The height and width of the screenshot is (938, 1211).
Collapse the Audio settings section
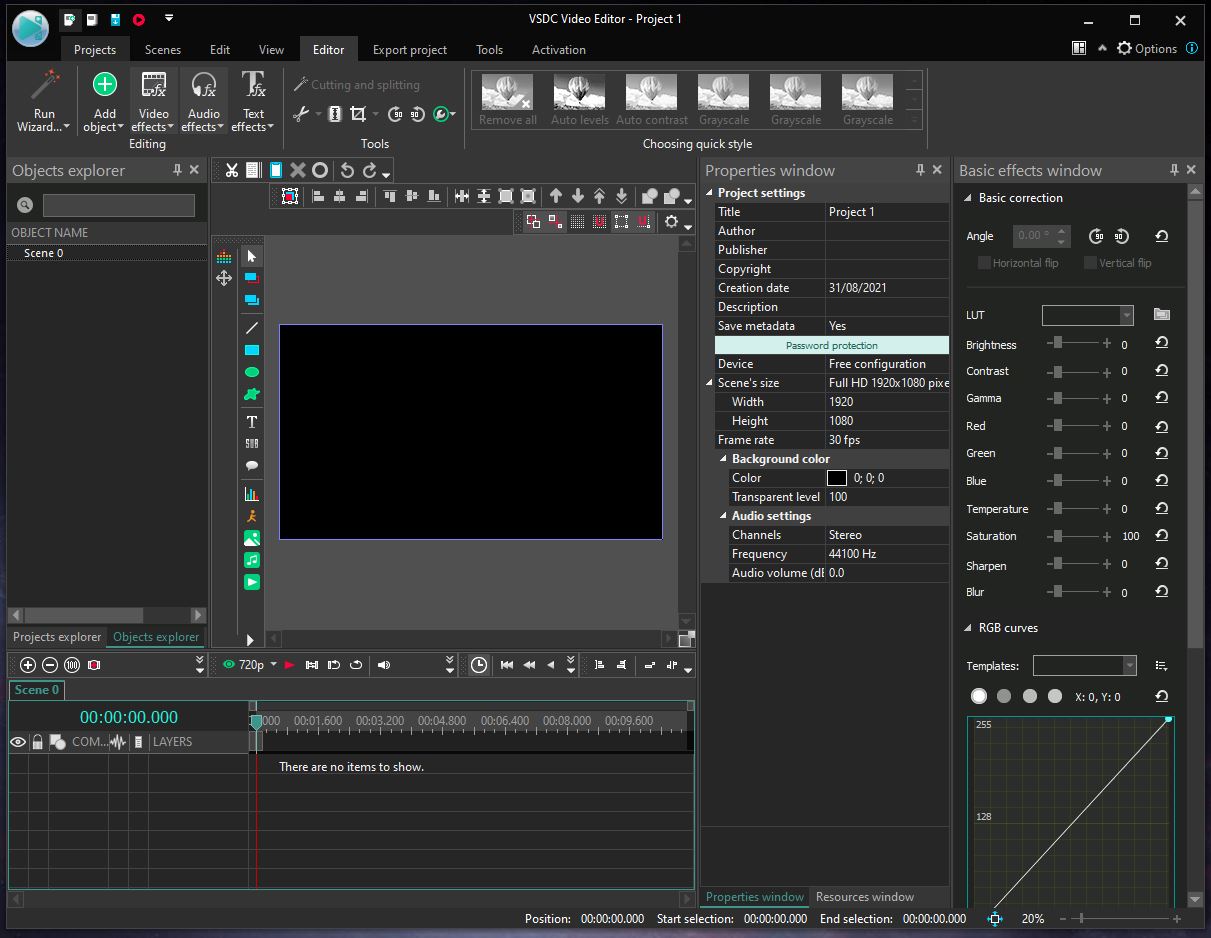pos(723,516)
